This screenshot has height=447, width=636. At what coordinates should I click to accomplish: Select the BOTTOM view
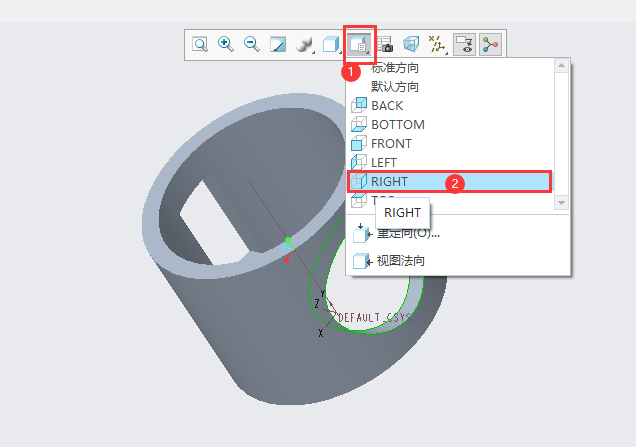tap(451, 125)
